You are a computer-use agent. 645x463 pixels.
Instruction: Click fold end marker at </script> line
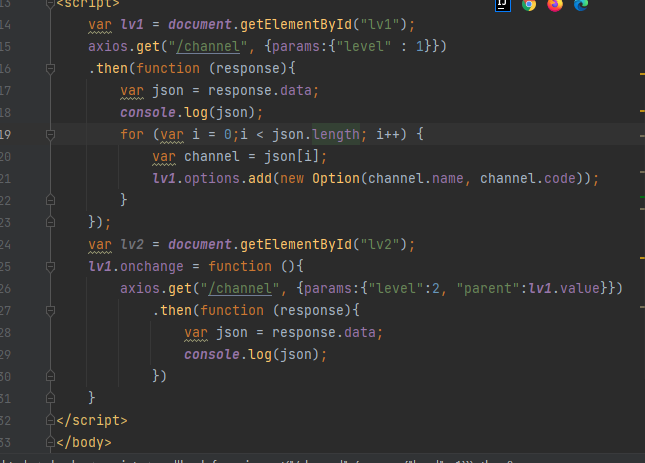[48, 420]
